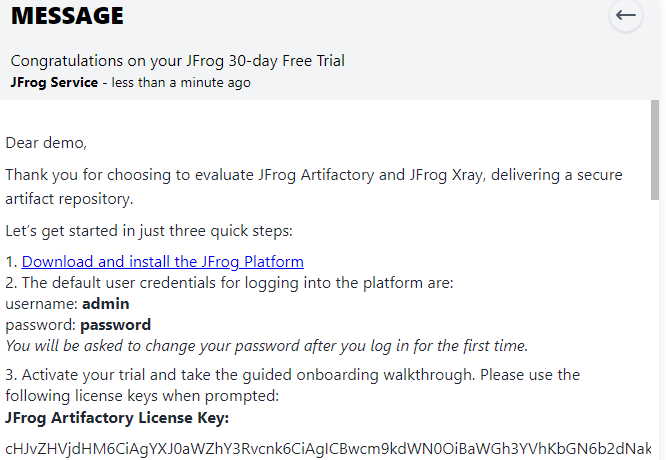This screenshot has height=460, width=666.
Task: Select the email subject line about the Free Trial
Action: click(177, 61)
